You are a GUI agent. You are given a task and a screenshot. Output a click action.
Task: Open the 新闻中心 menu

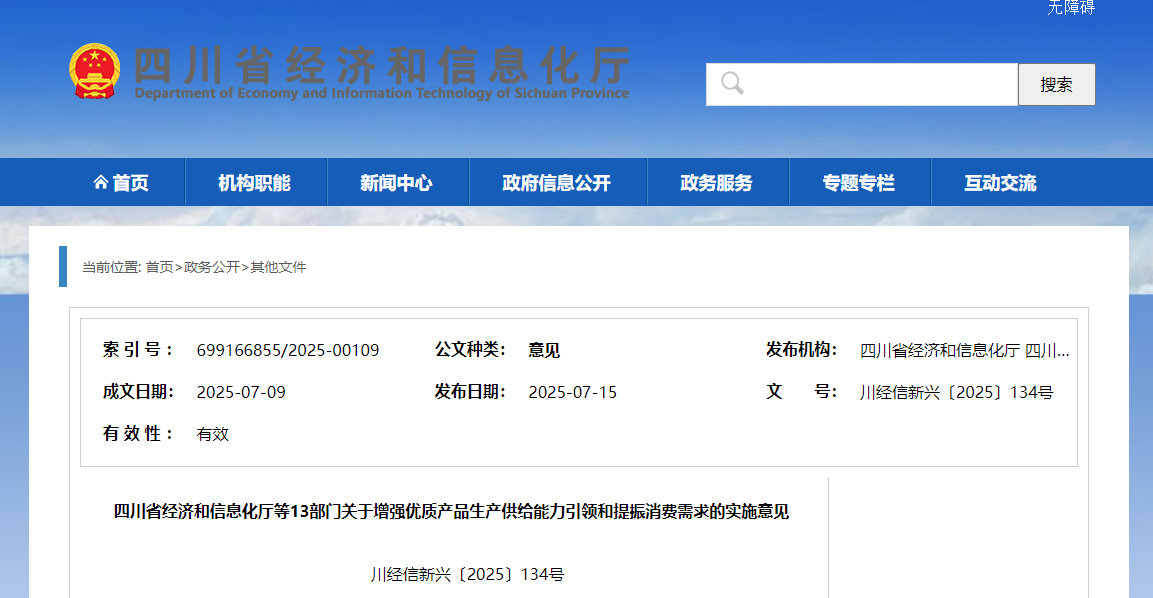(x=396, y=182)
